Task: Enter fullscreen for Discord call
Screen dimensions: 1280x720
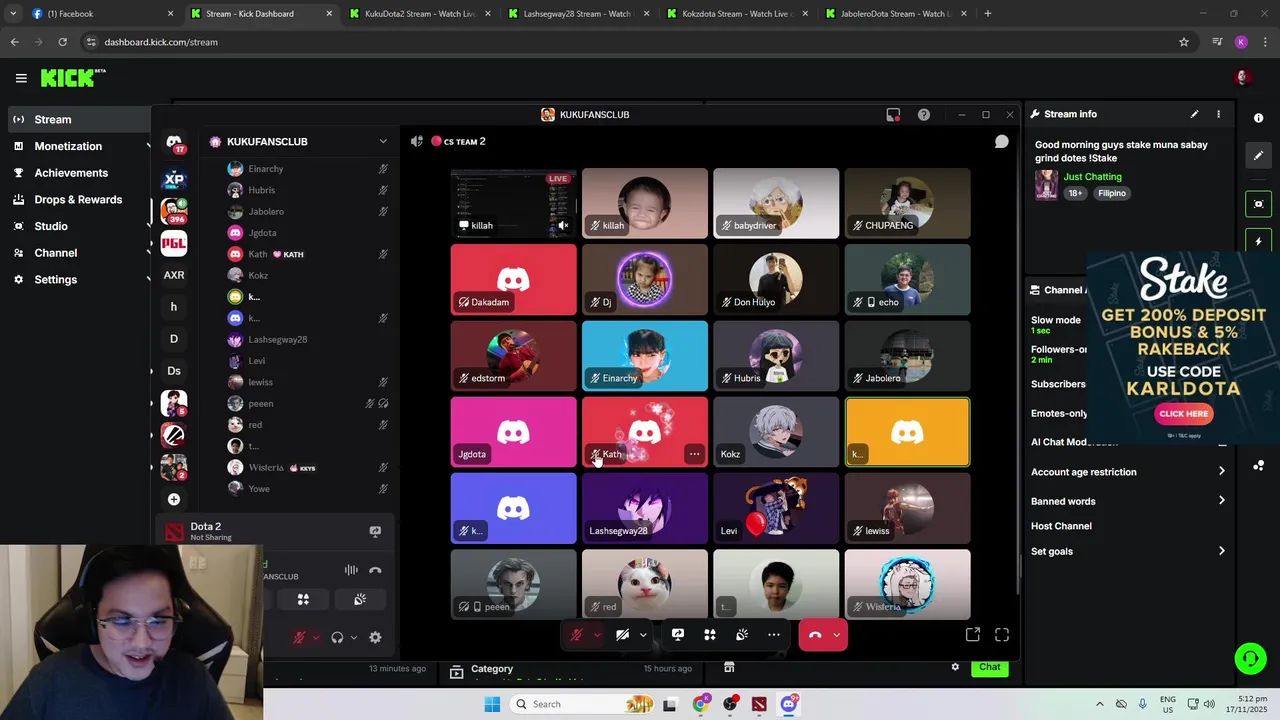Action: pos(1002,635)
